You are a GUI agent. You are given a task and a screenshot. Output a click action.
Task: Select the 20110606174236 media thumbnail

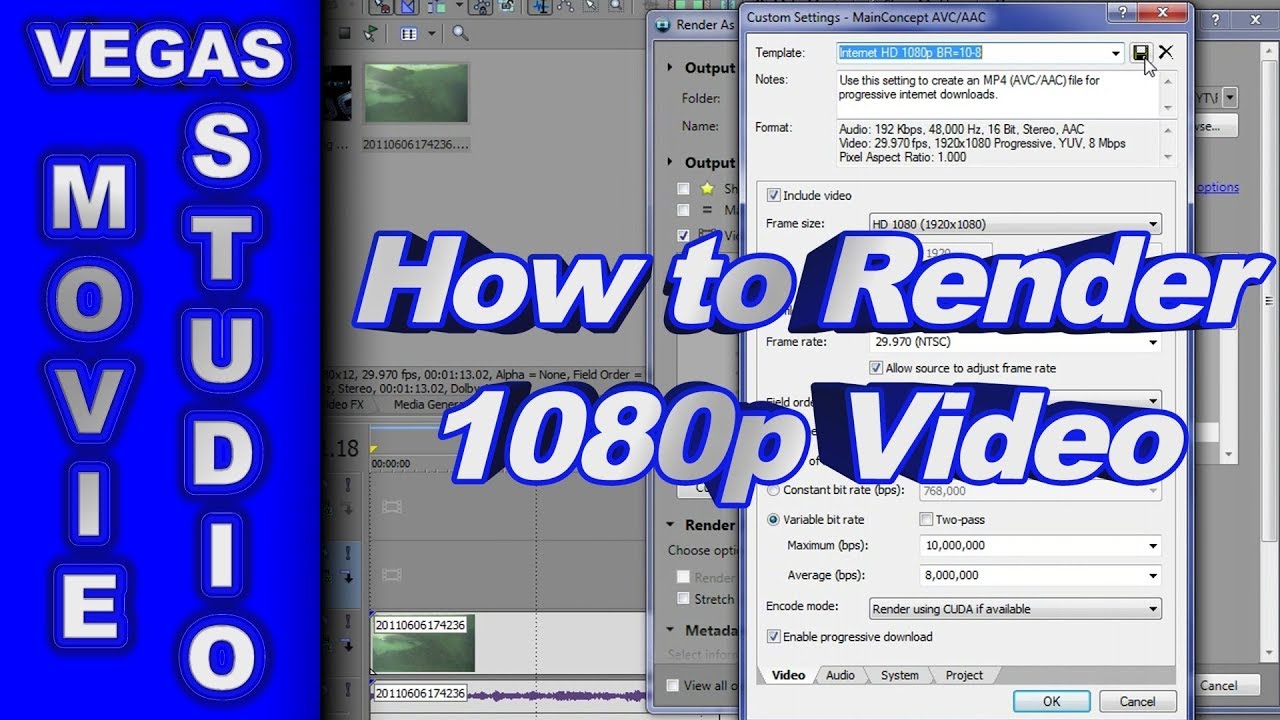click(416, 94)
